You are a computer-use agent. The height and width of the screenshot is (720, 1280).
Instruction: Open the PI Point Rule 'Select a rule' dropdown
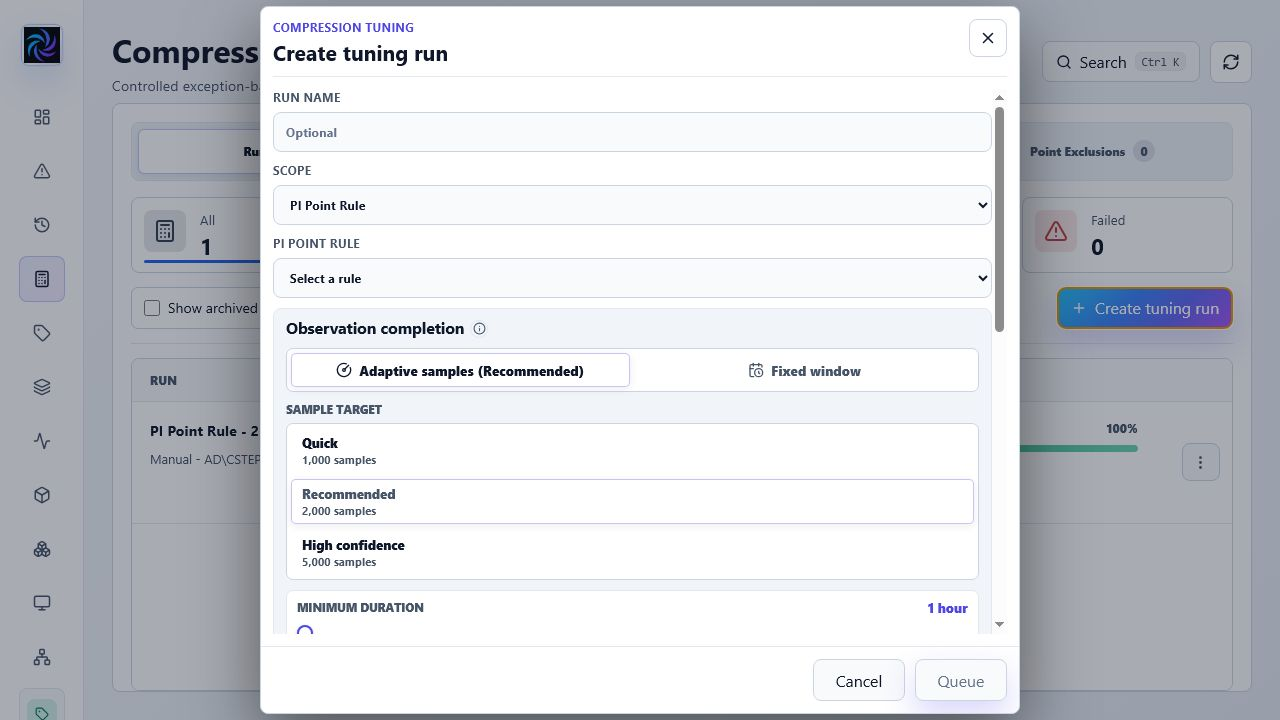click(x=632, y=278)
